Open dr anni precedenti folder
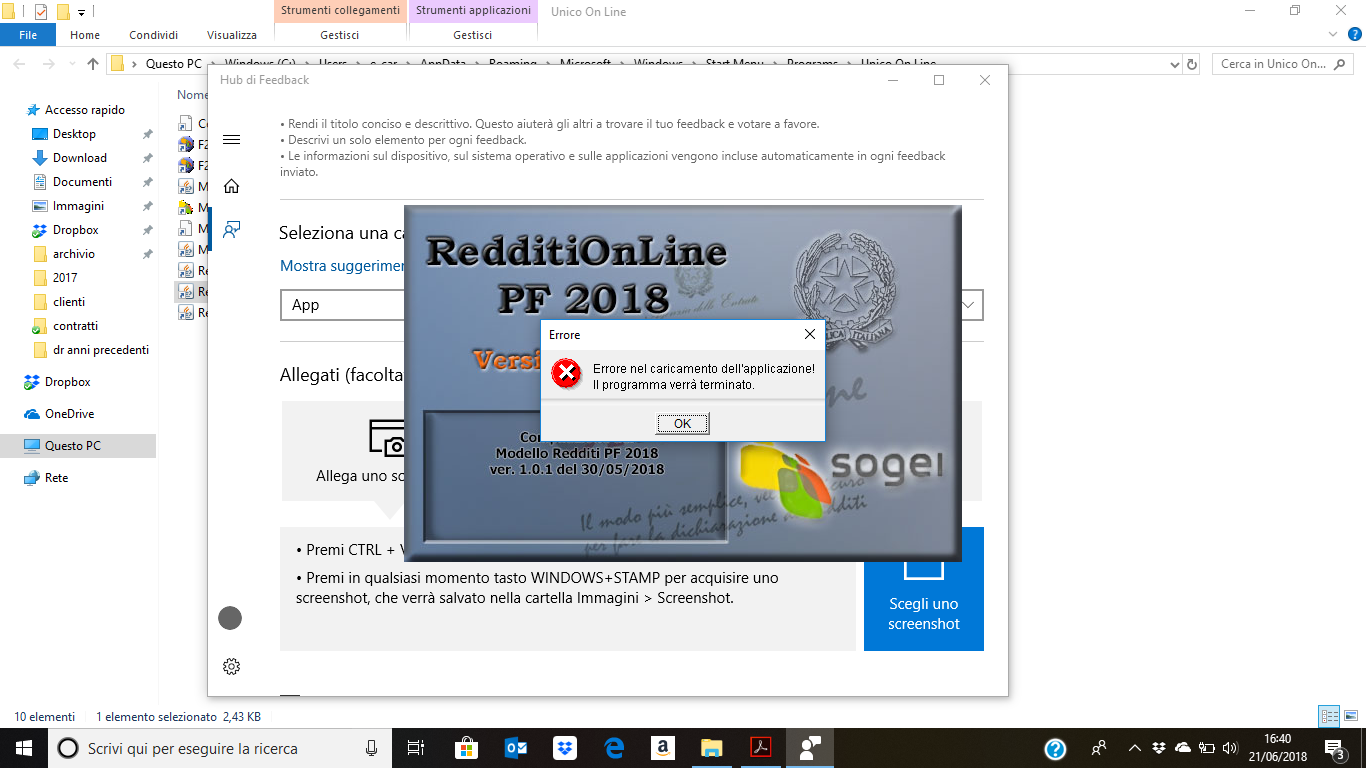This screenshot has height=768, width=1366. 101,350
